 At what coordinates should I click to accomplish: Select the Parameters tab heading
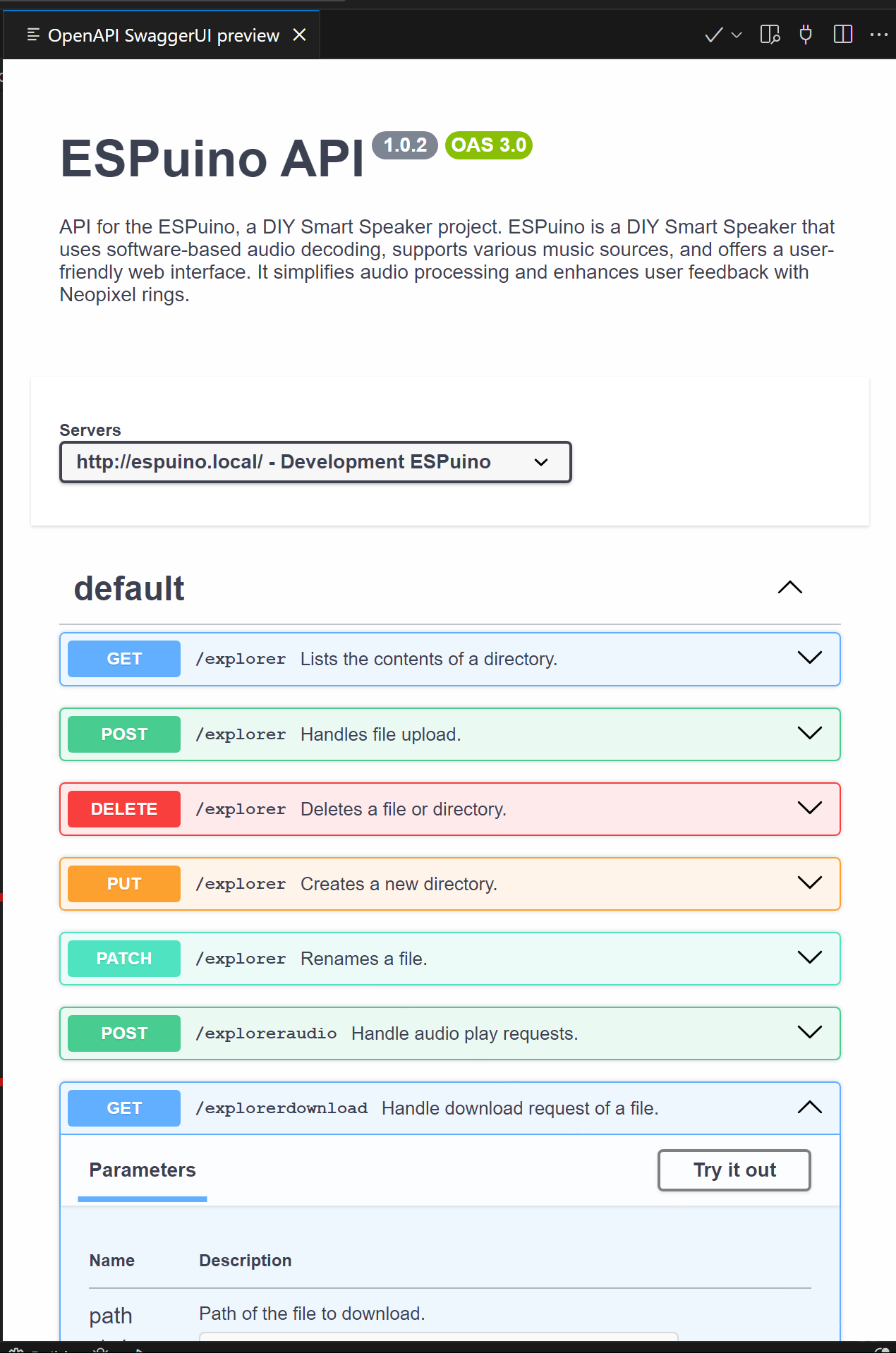click(143, 1170)
